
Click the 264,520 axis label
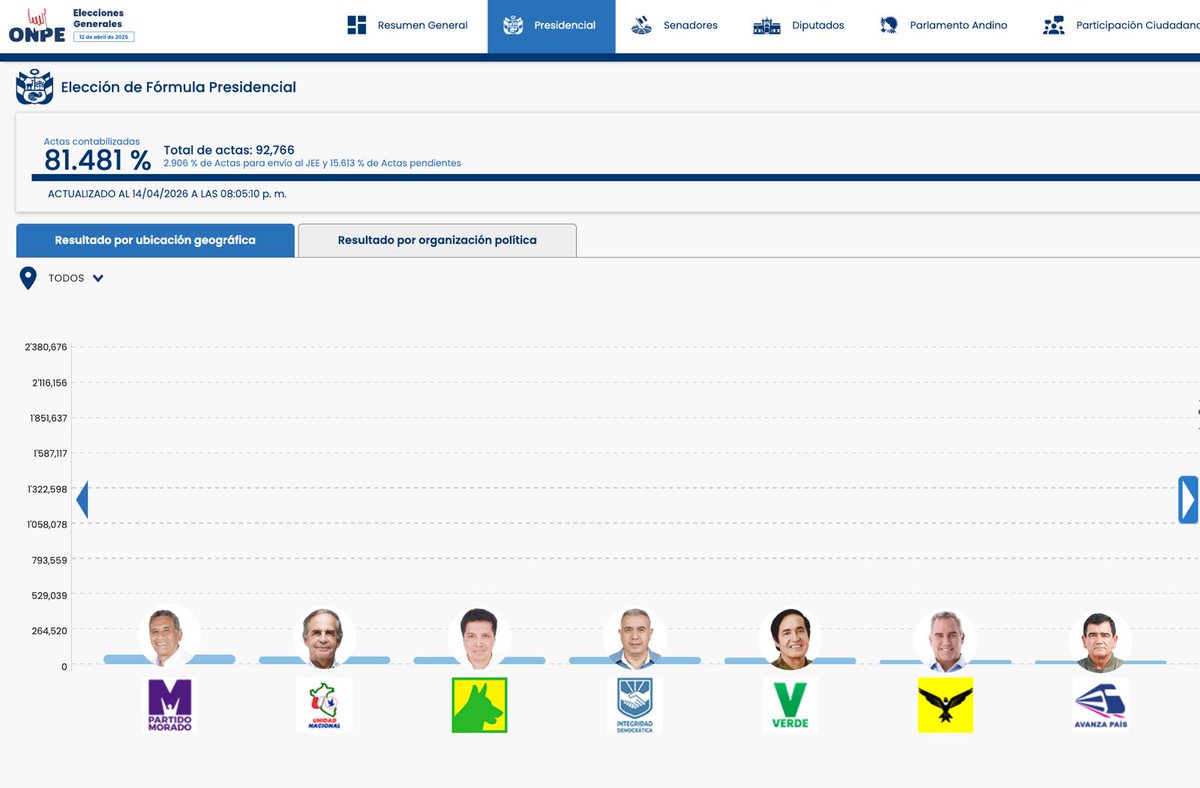click(51, 630)
